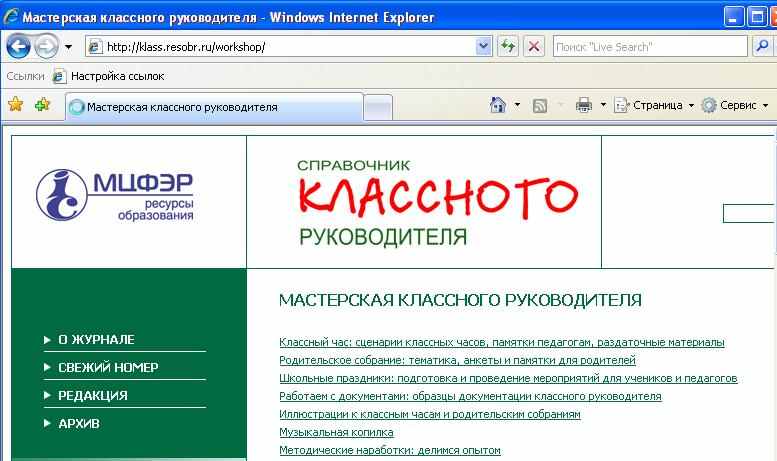Image resolution: width=777 pixels, height=461 pixels.
Task: Click the site search field at right
Action: [749, 213]
